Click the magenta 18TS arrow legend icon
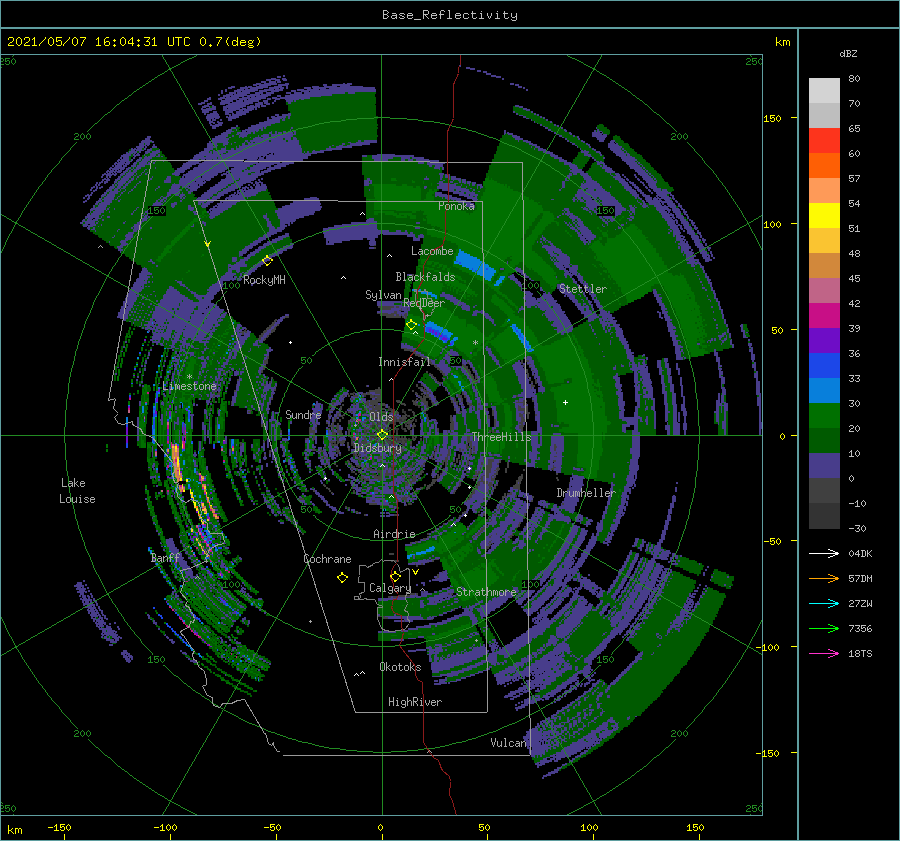Screen dimensions: 900x841 point(824,653)
